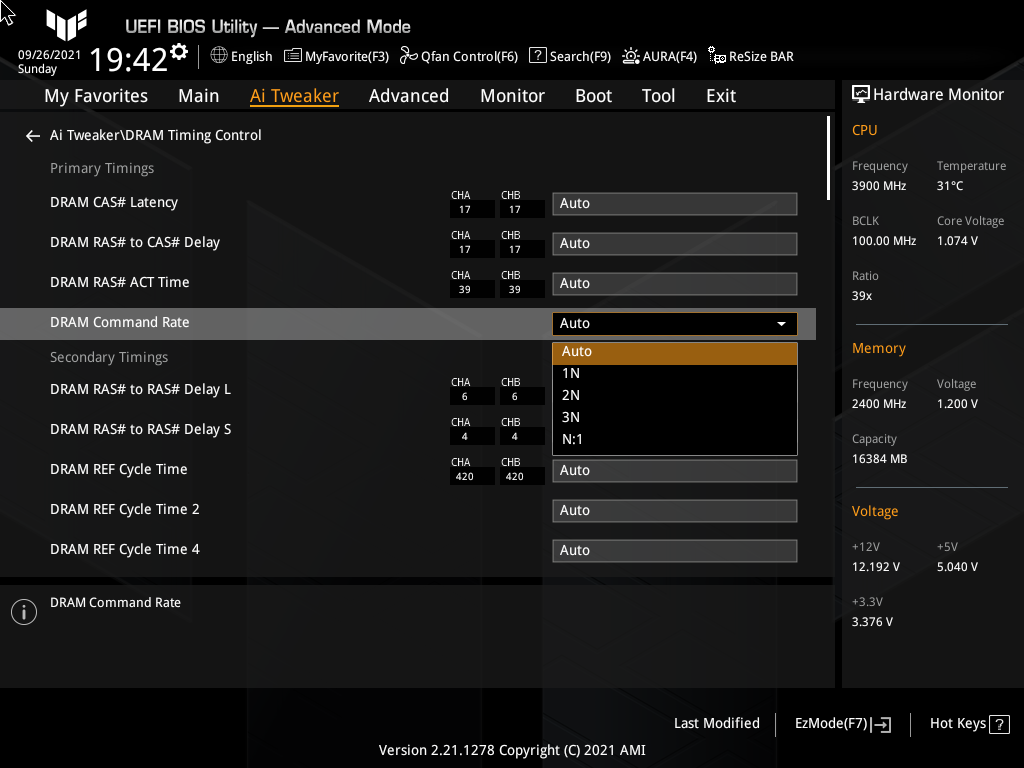
Task: Open the Boot menu
Action: coord(593,95)
